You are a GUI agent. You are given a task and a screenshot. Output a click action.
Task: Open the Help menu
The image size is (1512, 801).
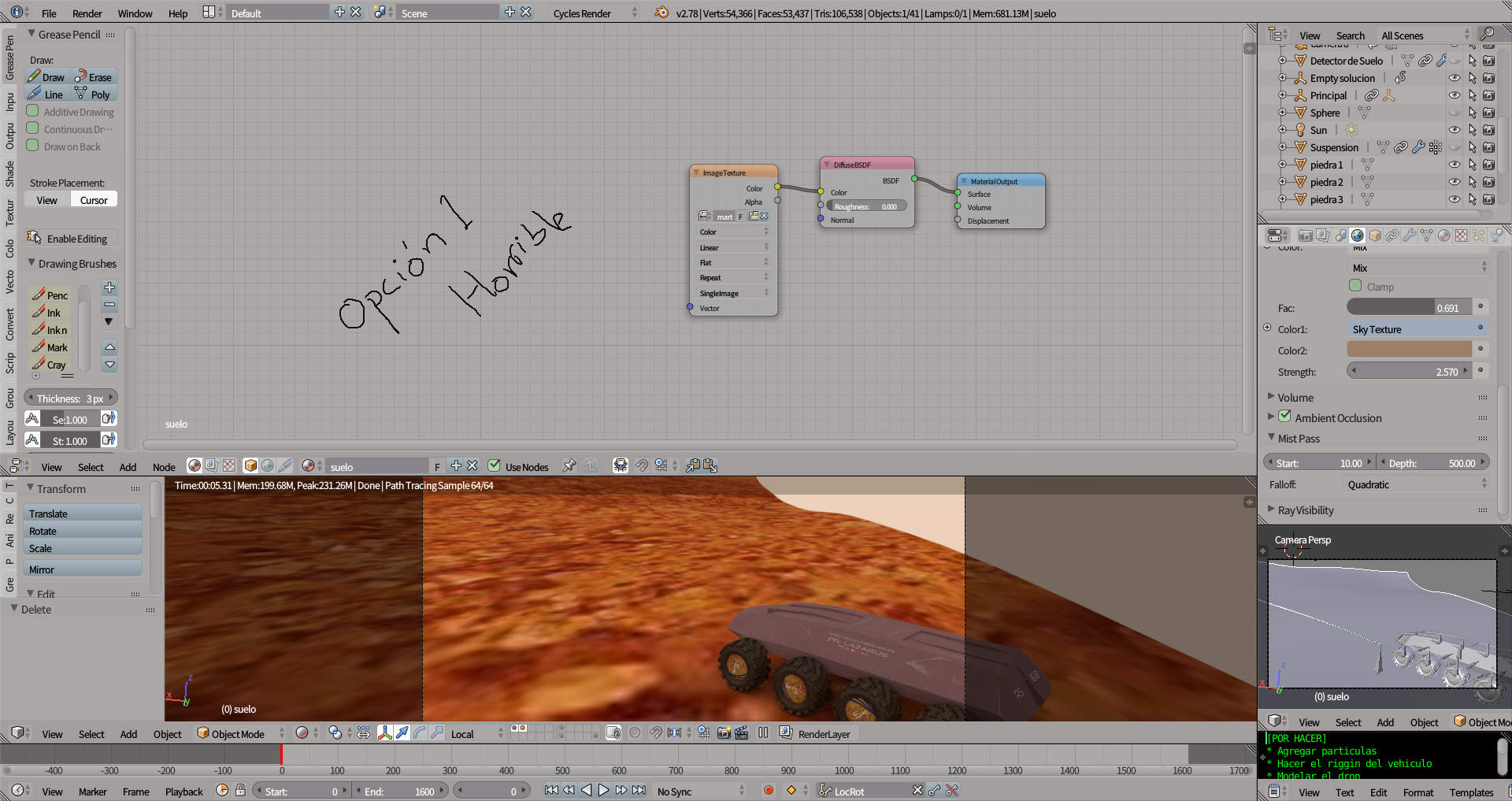[x=178, y=13]
